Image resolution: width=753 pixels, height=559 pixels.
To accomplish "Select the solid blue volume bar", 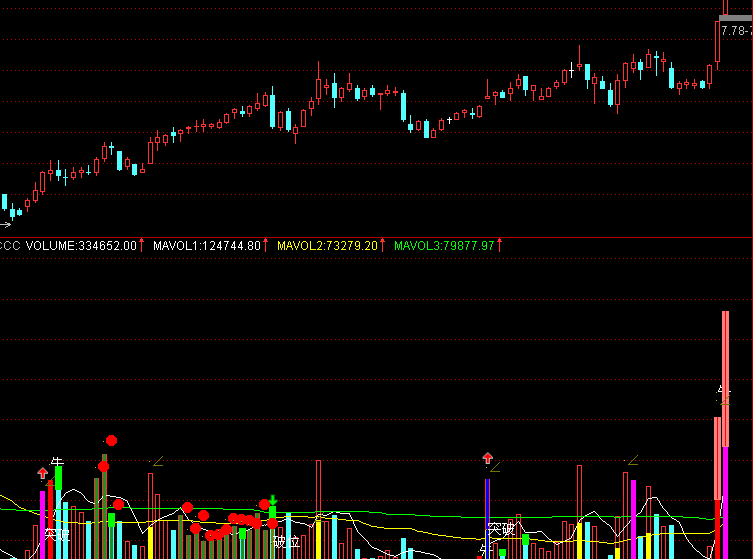I will 487,519.
